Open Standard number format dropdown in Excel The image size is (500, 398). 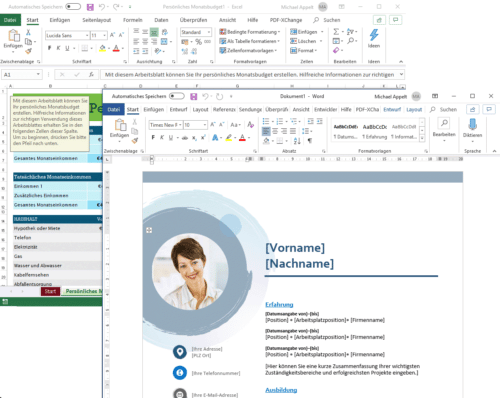tap(209, 32)
